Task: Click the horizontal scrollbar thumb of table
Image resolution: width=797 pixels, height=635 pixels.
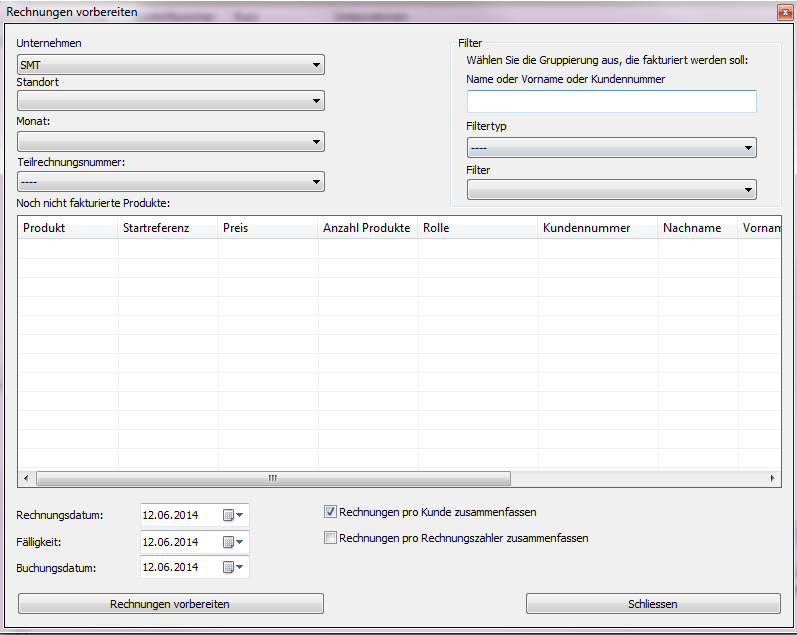Action: (x=272, y=479)
